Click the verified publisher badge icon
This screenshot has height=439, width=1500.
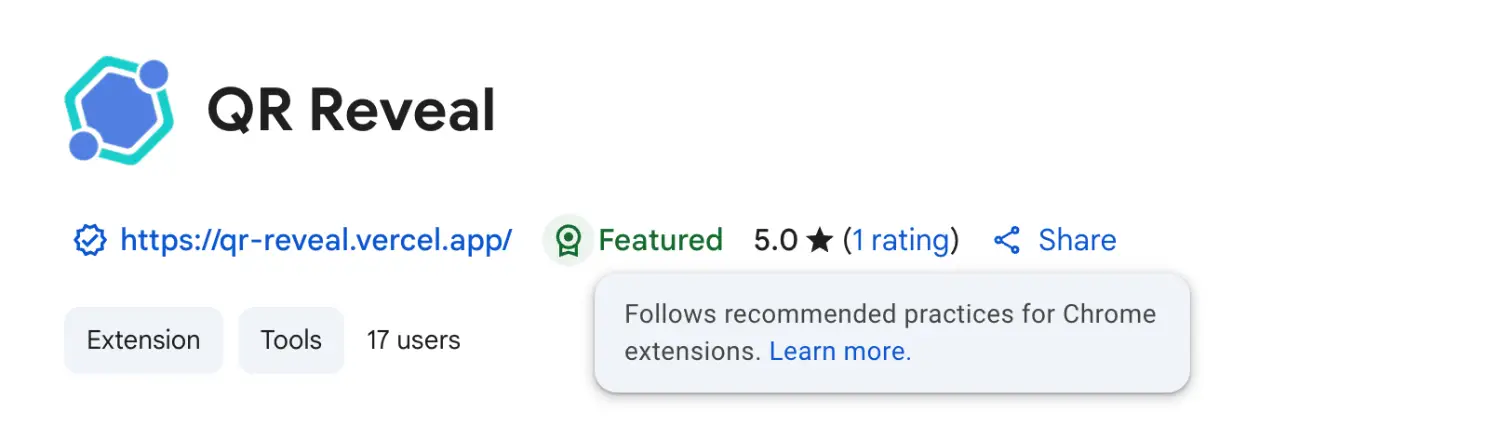pos(90,240)
